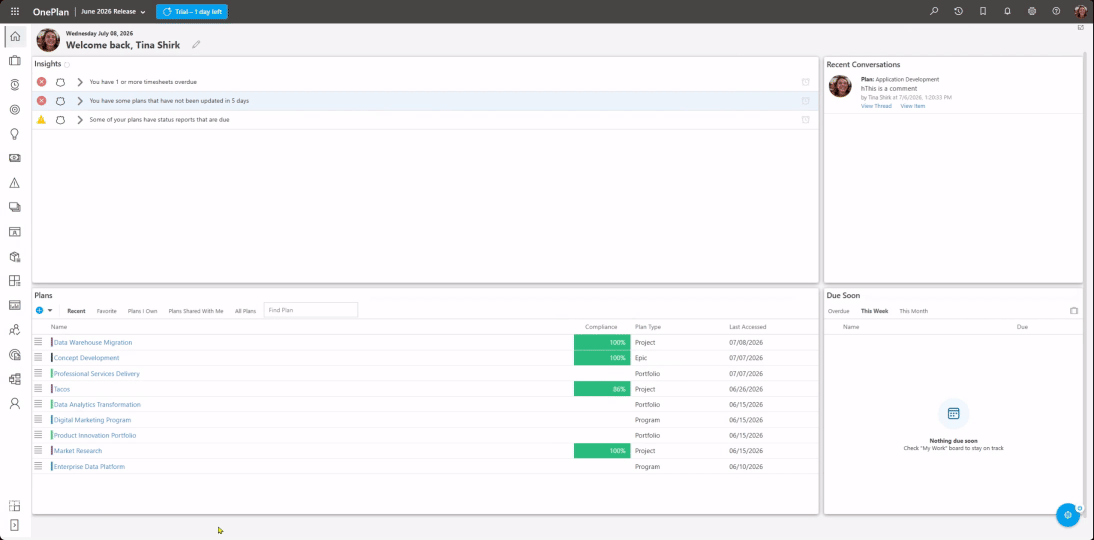Viewport: 1094px width, 540px height.
Task: Open the single person icon in sidebar
Action: 15,403
